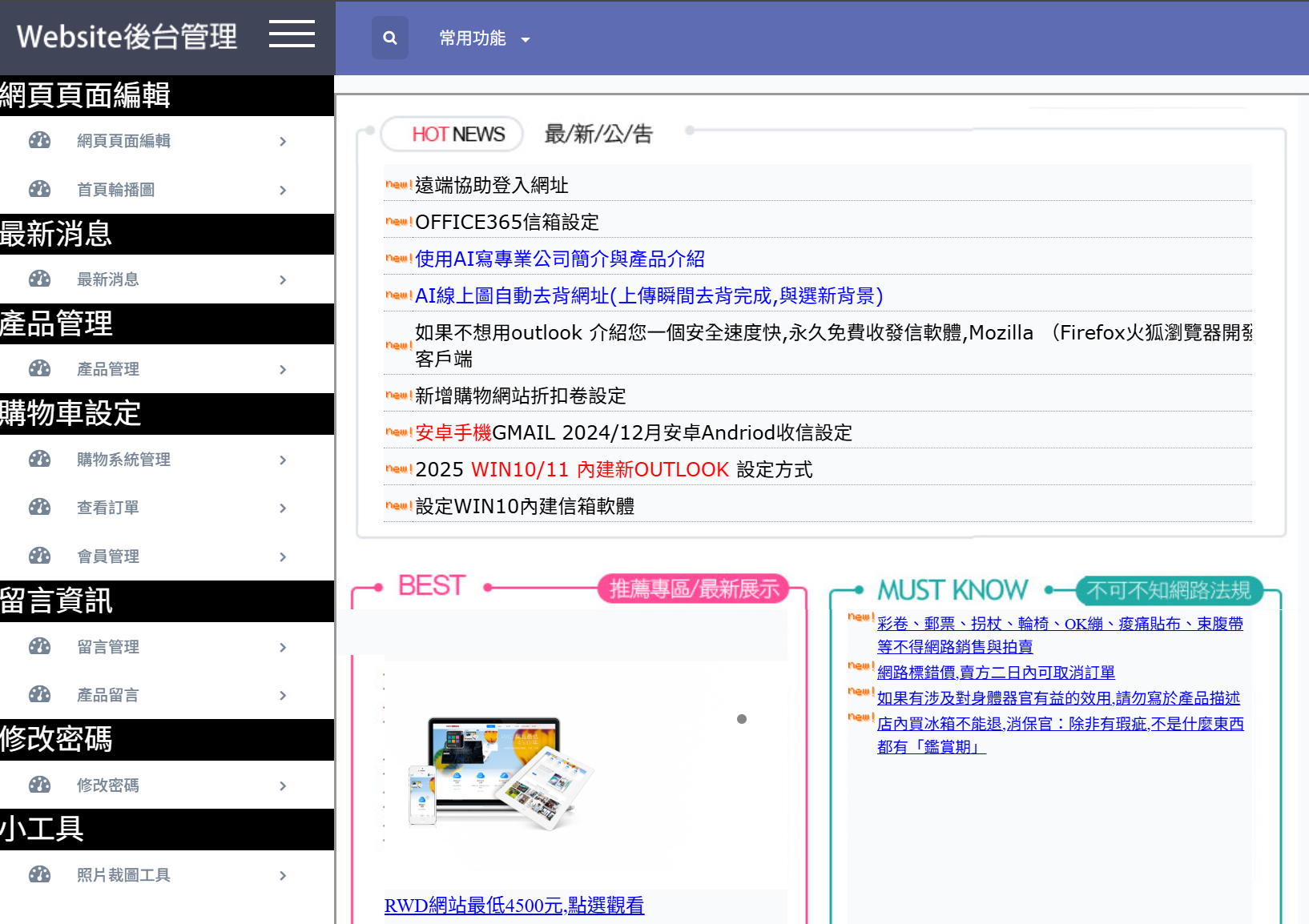This screenshot has height=924, width=1309.
Task: Click the search magnifier icon
Action: click(x=390, y=38)
